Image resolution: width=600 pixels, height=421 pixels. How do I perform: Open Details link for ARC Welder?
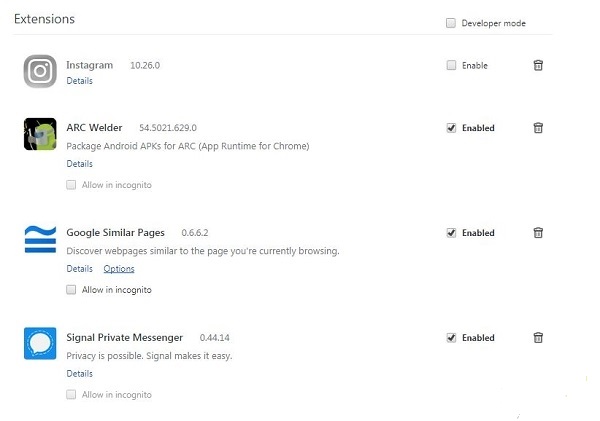80,164
